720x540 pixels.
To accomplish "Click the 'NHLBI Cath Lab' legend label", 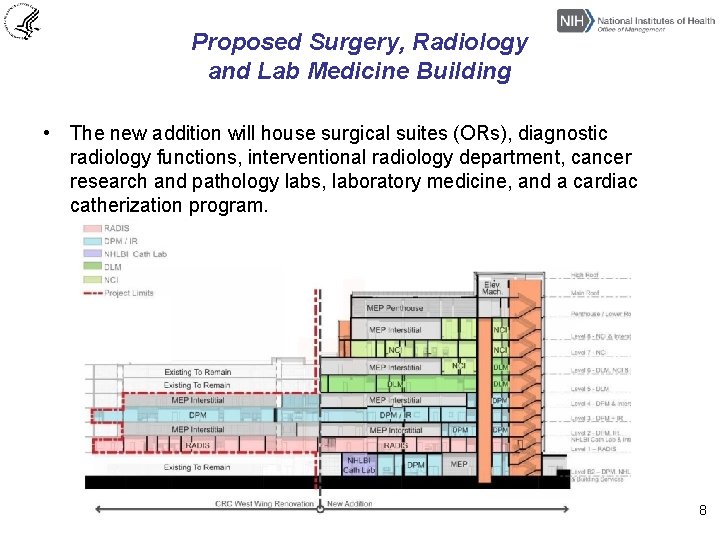I will (135, 254).
